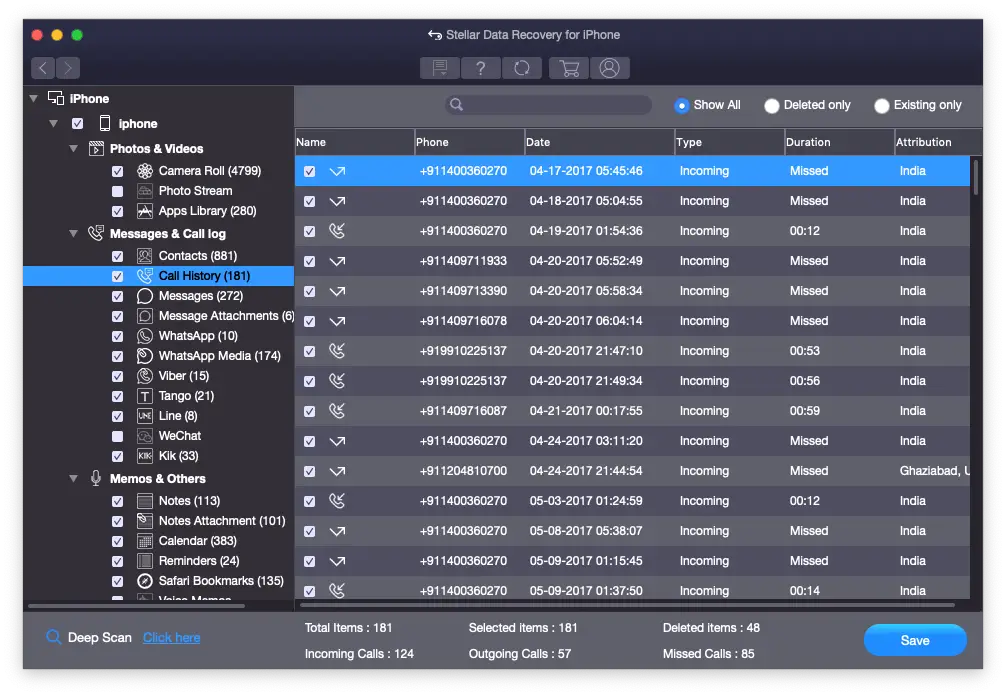Collapse the Messages & Call log group
Viewport: 1006px width, 696px height.
point(73,233)
